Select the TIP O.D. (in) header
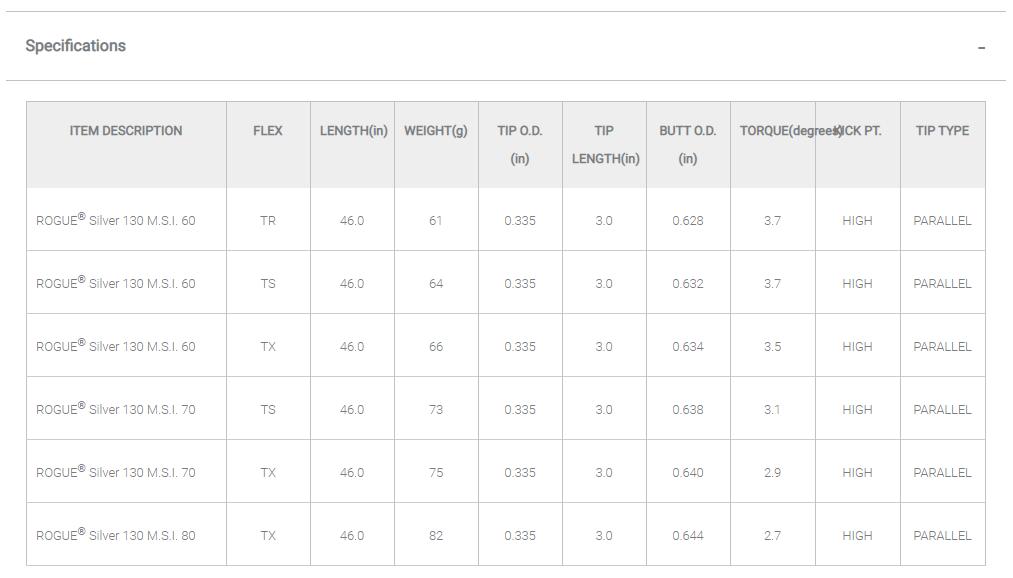Image resolution: width=1013 pixels, height=578 pixels. point(520,144)
